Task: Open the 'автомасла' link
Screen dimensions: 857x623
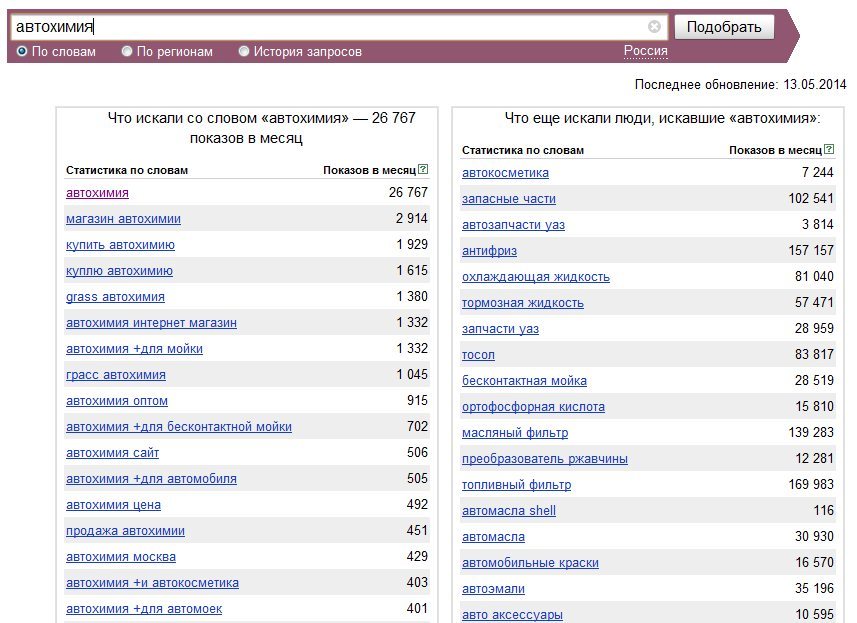Action: pos(493,537)
